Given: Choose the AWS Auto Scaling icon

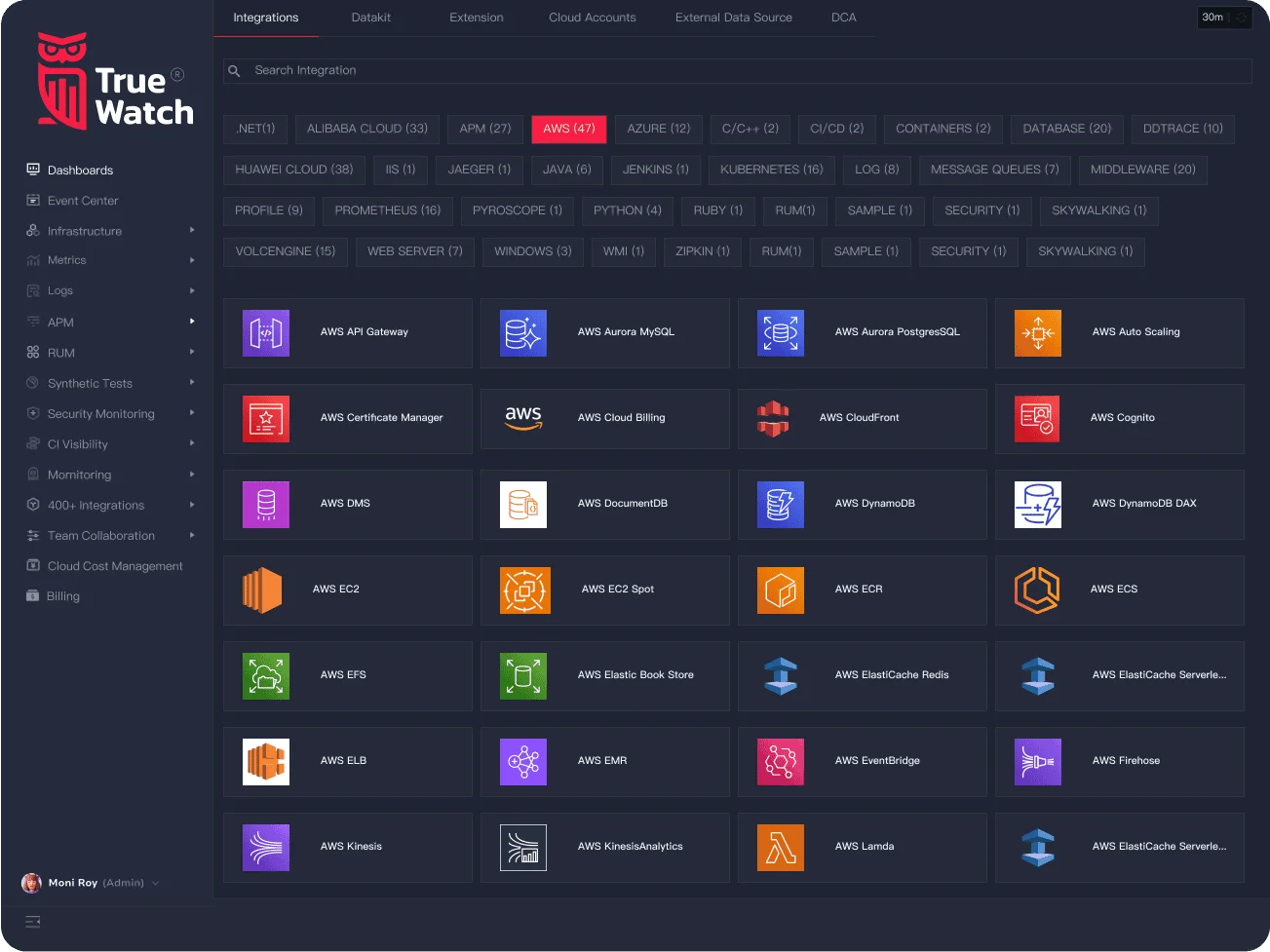Looking at the screenshot, I should 1038,333.
